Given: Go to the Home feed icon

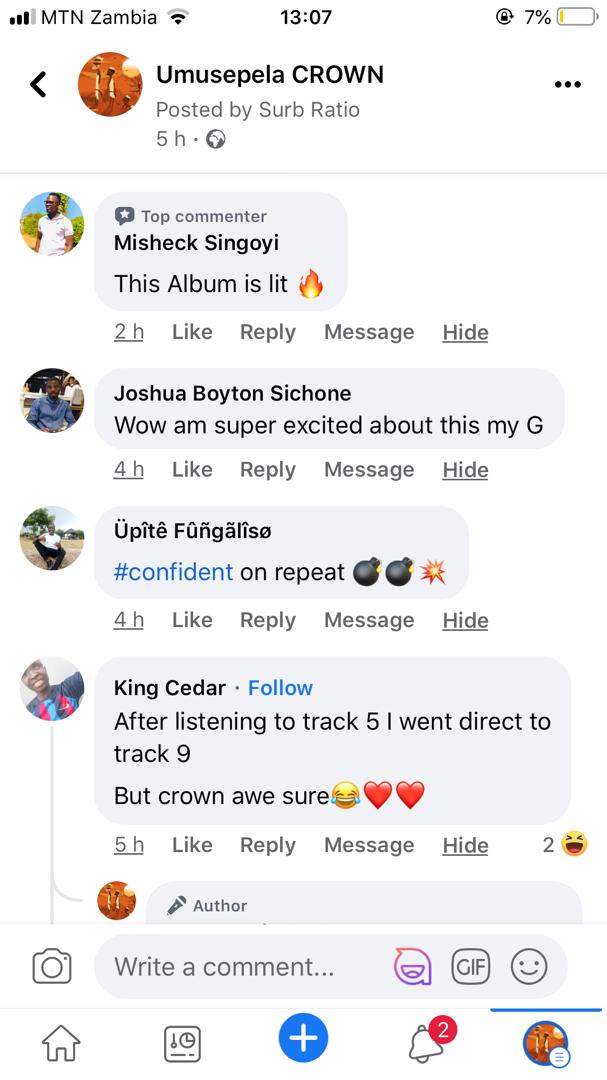Looking at the screenshot, I should click(61, 1043).
